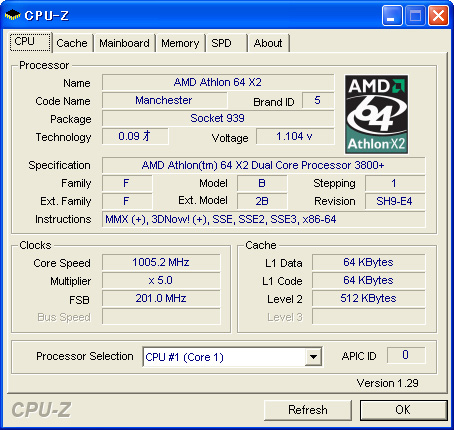Click the empty Level 3 field
The image size is (454, 430).
[369, 316]
